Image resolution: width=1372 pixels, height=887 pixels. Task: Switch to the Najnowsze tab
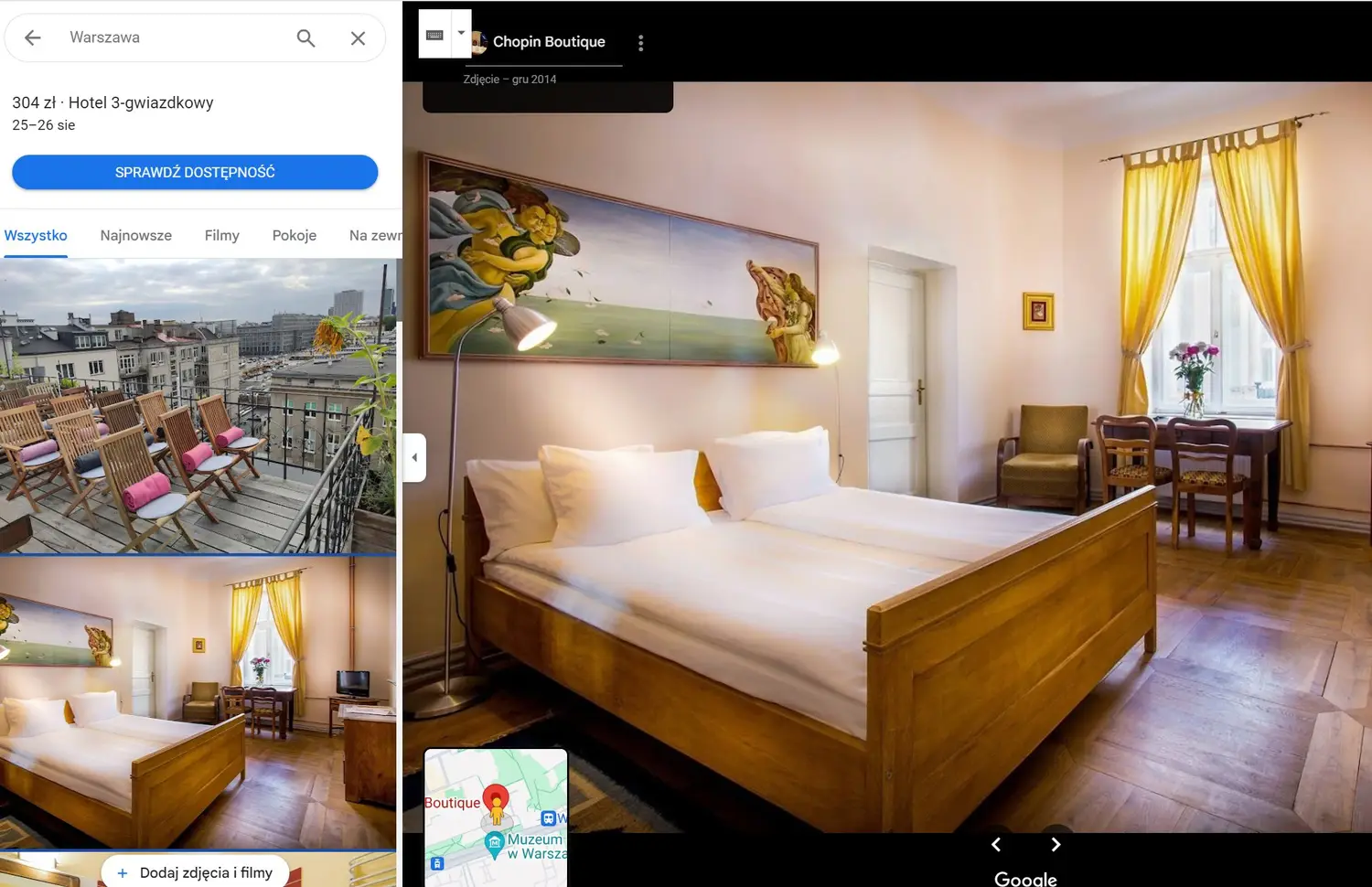(x=135, y=235)
